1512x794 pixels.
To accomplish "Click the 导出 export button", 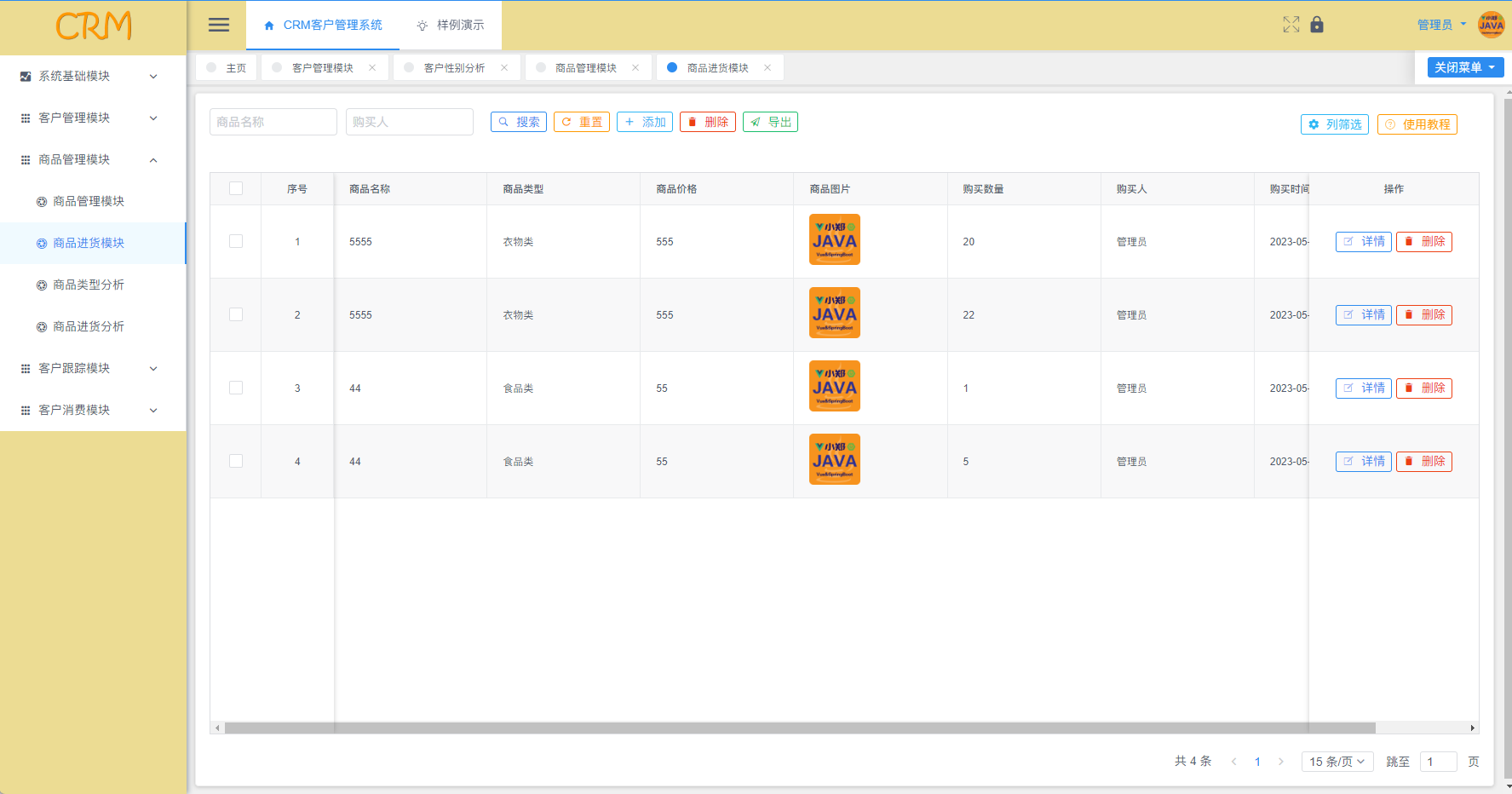I will tap(770, 122).
